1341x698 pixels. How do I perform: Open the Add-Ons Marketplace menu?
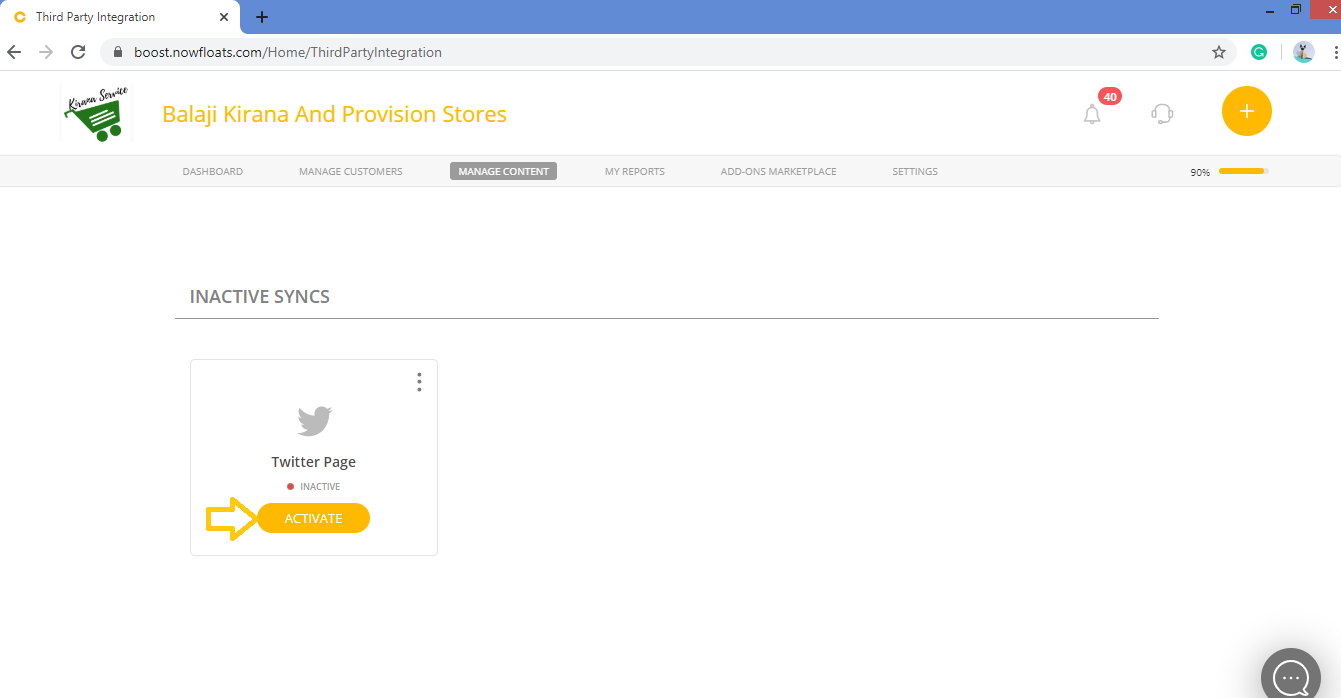[x=778, y=171]
